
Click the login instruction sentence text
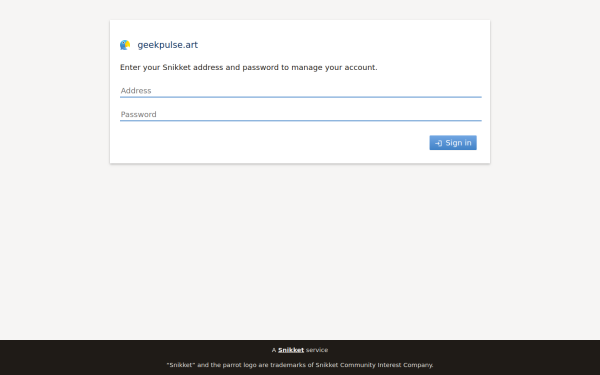pos(249,67)
